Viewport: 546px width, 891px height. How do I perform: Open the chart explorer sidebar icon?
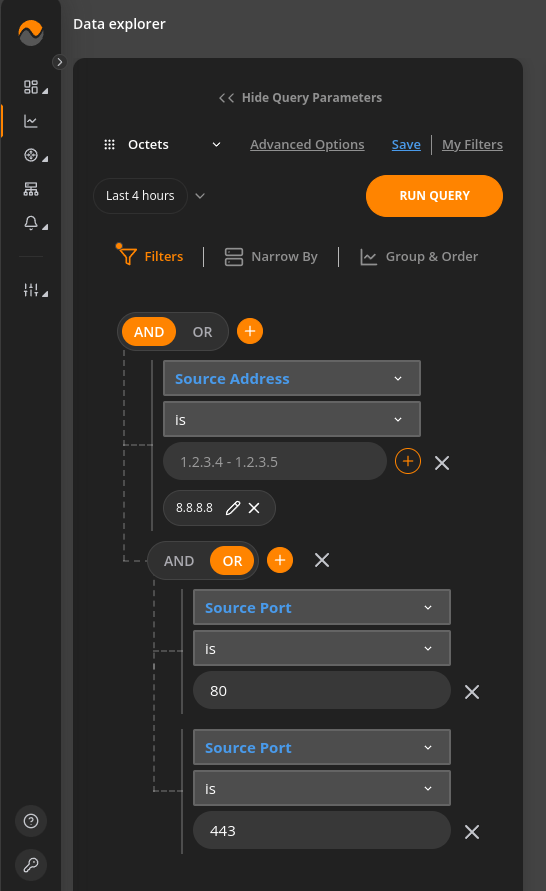pos(31,121)
